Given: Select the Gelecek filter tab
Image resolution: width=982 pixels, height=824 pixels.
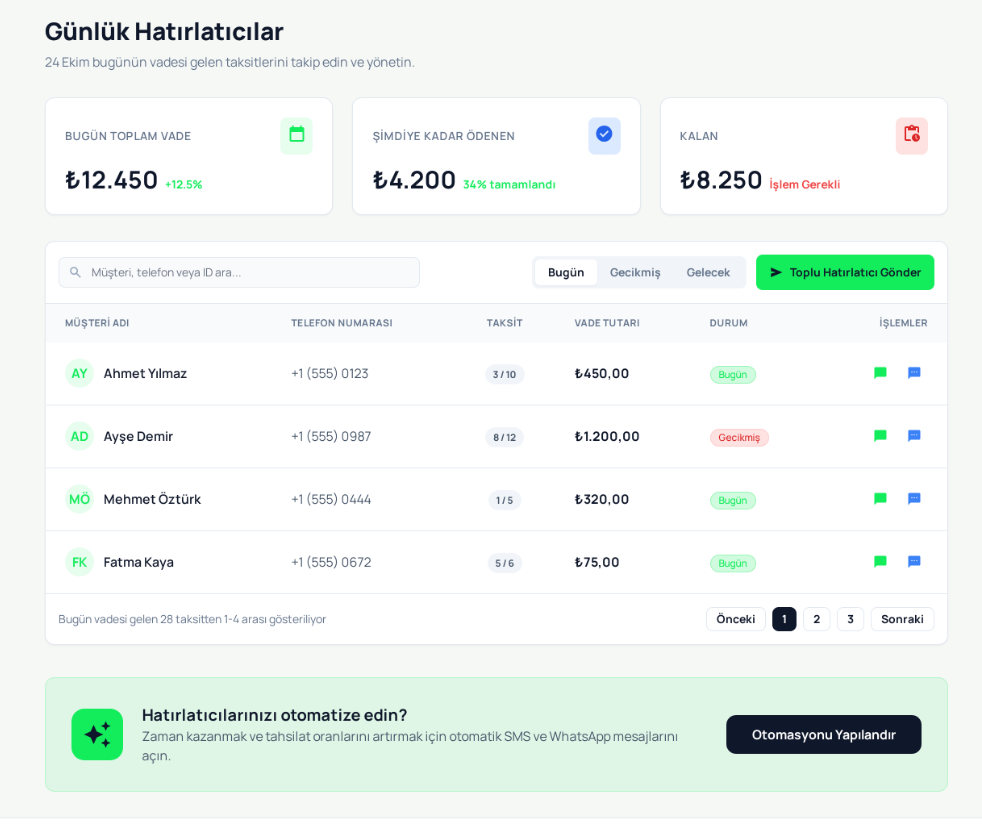Looking at the screenshot, I should tap(708, 272).
